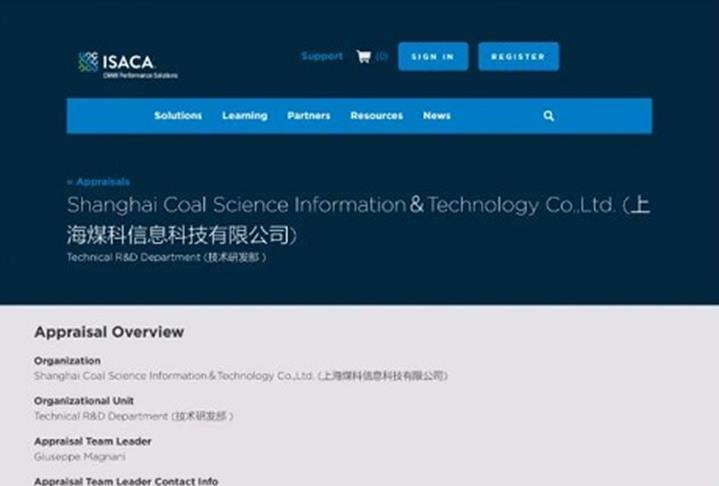
Task: Click Technical R&D Department value in overview
Action: [x=134, y=416]
